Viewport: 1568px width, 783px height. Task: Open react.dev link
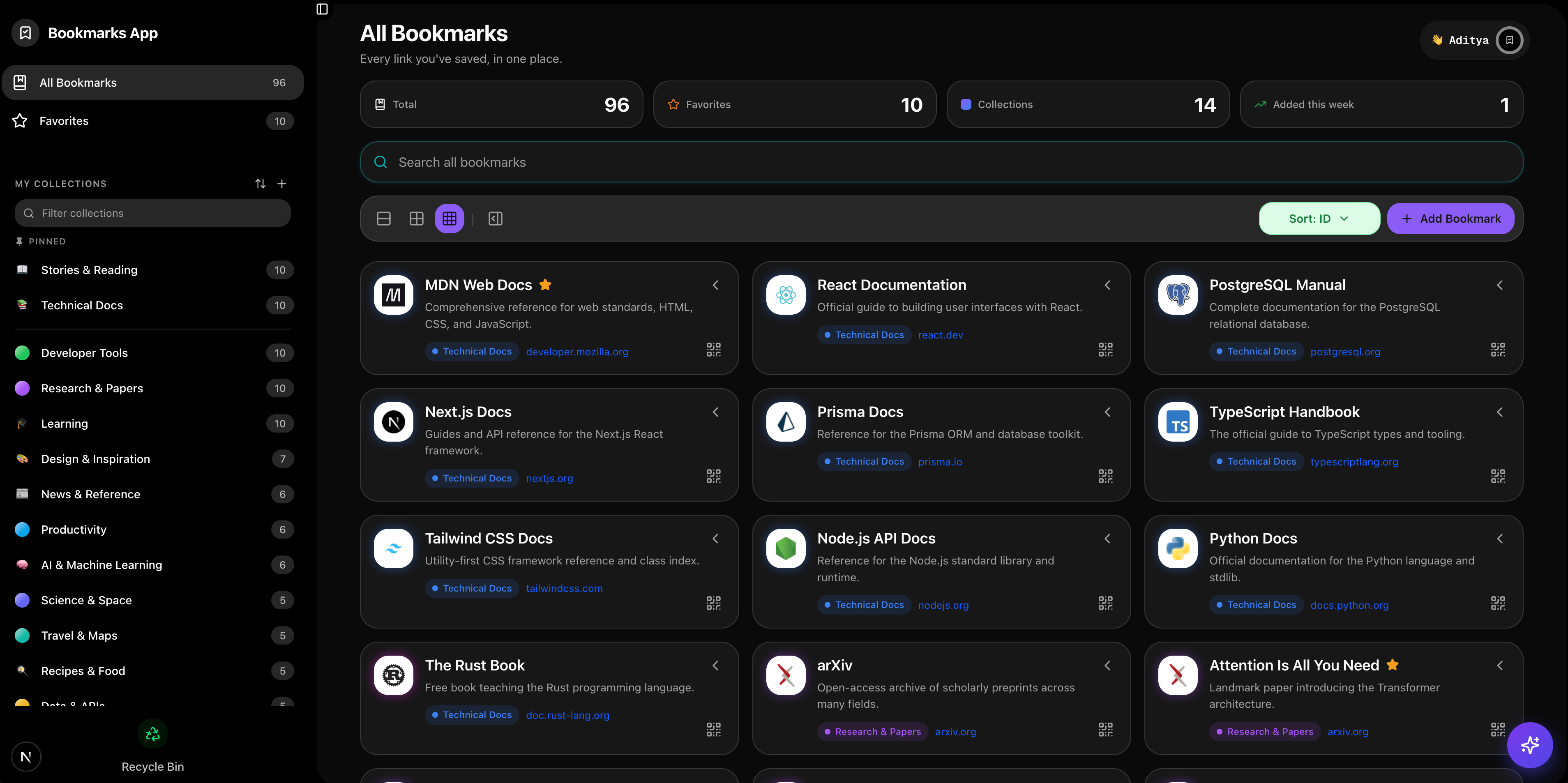941,335
